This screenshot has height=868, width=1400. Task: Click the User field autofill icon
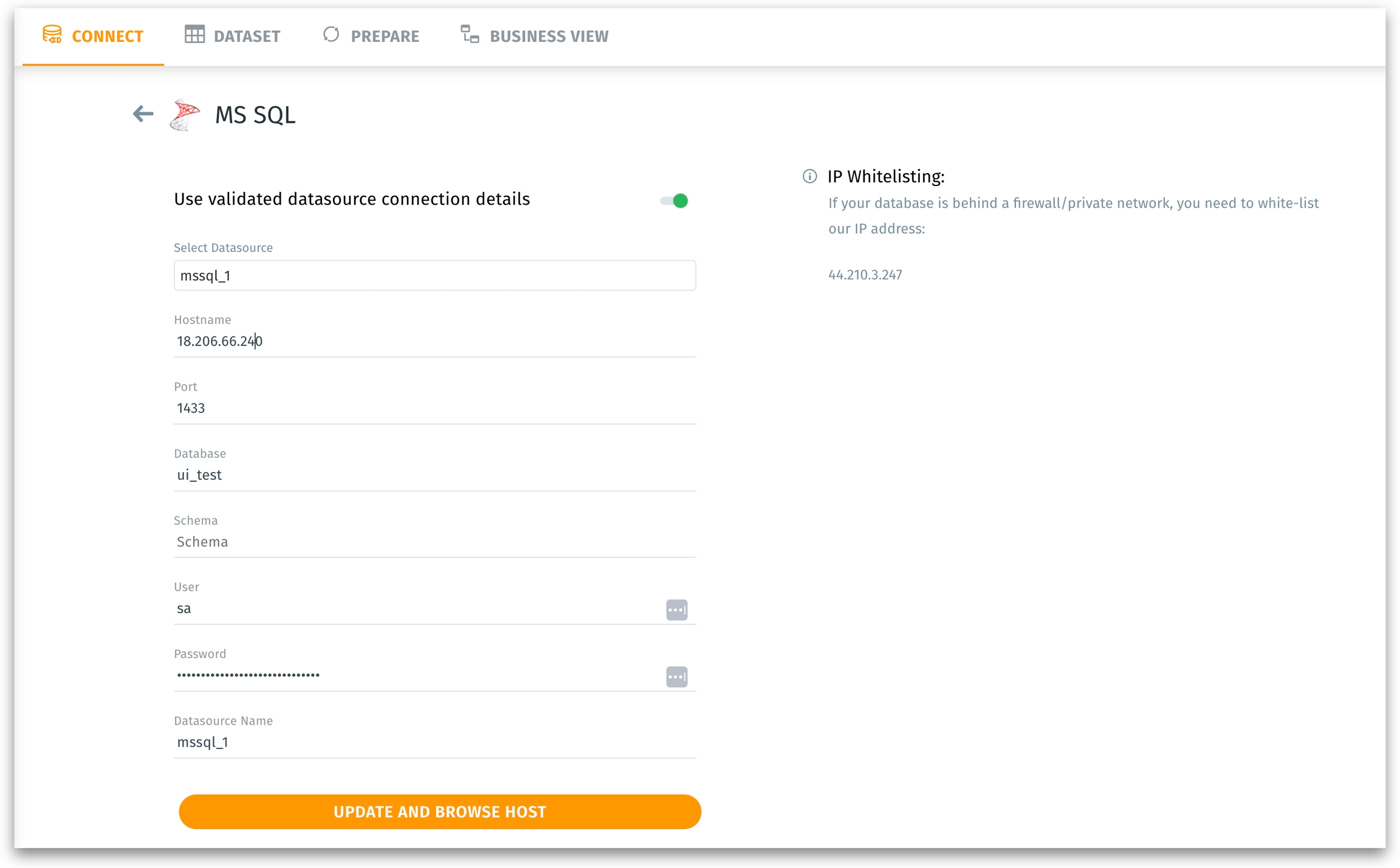point(676,609)
